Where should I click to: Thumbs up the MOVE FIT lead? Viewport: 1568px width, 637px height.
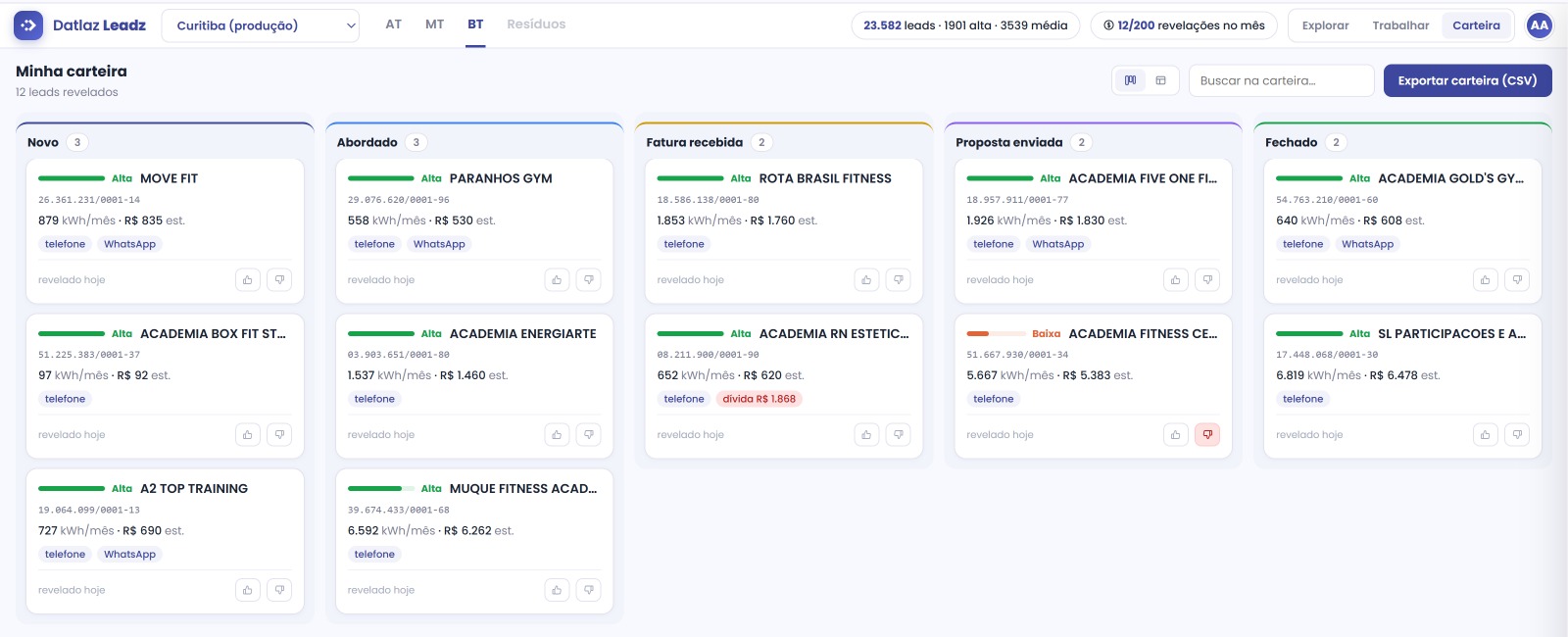coord(248,280)
